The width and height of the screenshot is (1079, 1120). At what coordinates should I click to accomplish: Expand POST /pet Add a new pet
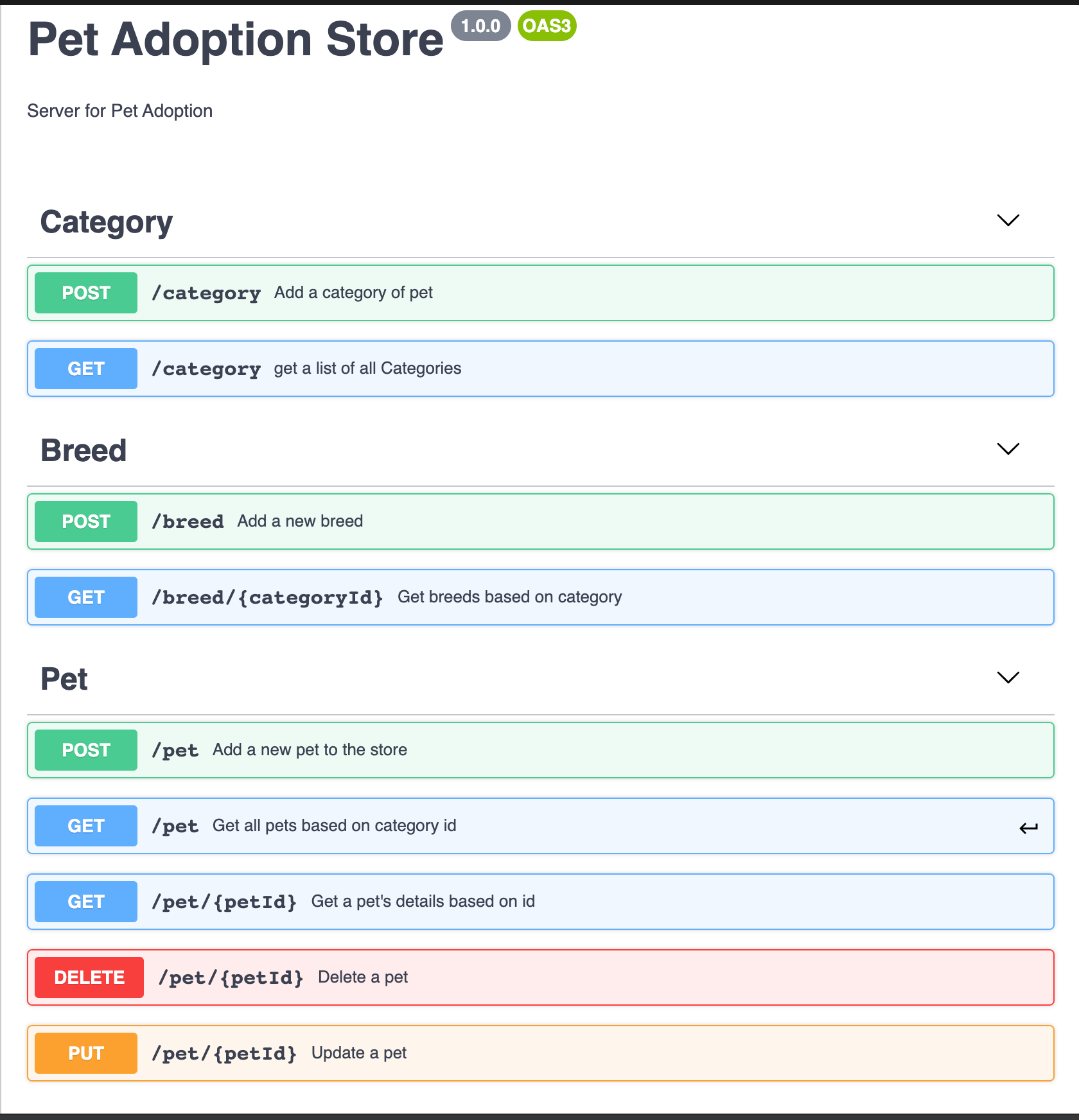(539, 750)
